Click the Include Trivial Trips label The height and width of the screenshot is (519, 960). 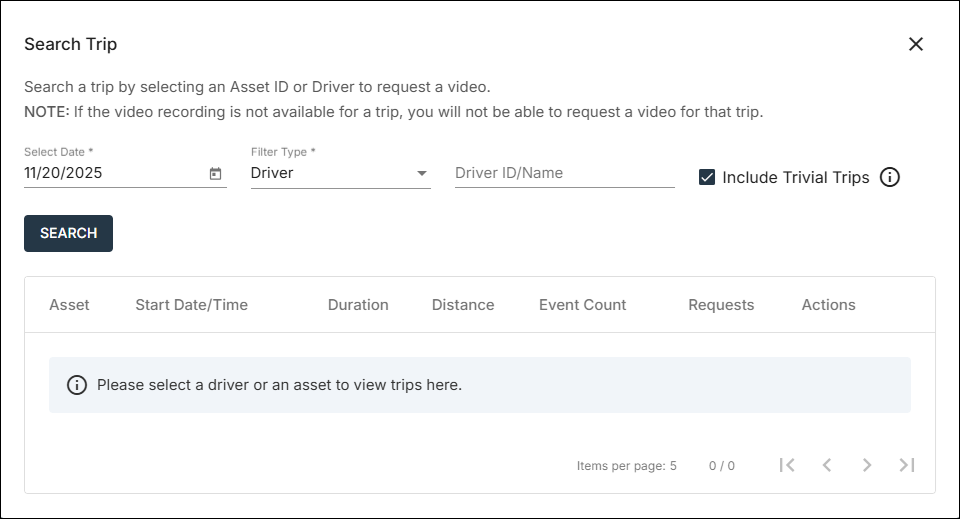795,177
